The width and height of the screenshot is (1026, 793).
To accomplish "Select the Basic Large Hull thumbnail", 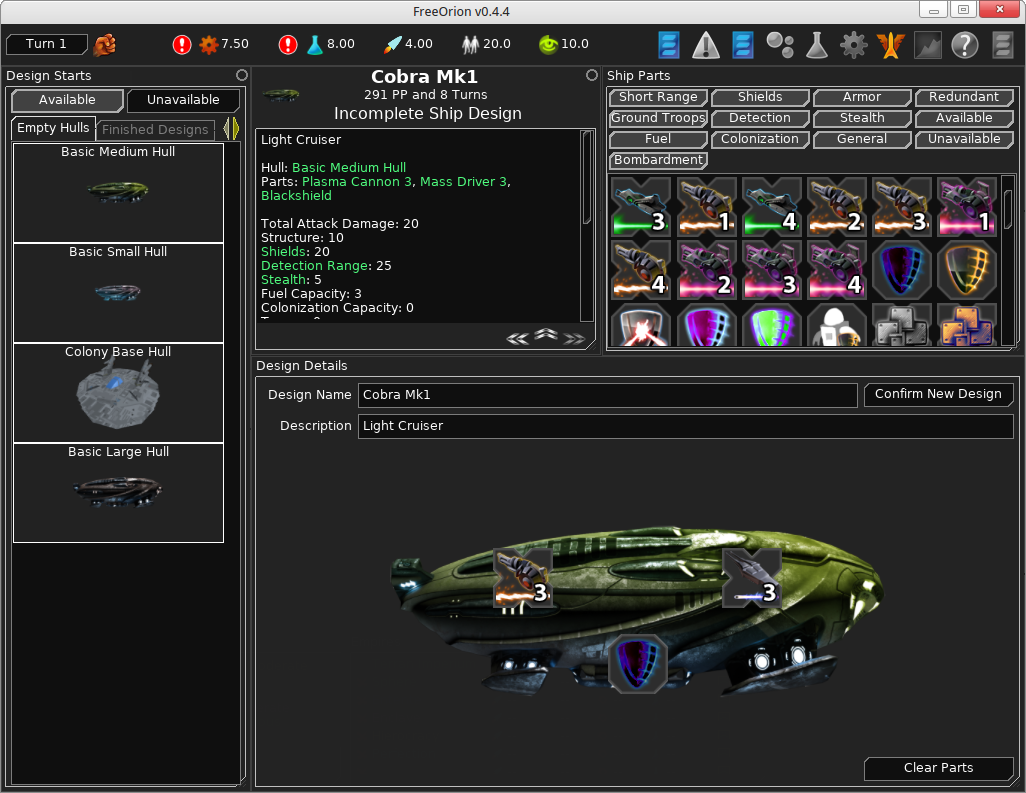I will (x=118, y=493).
